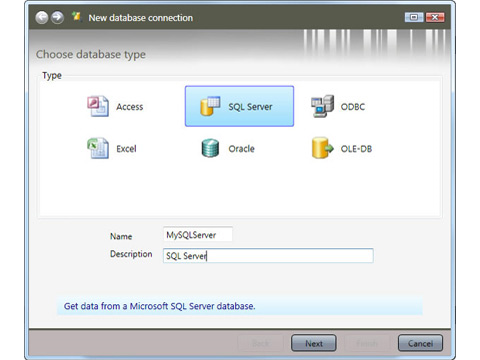Choose the SQL Server database icon
This screenshot has width=480, height=360.
(x=210, y=106)
